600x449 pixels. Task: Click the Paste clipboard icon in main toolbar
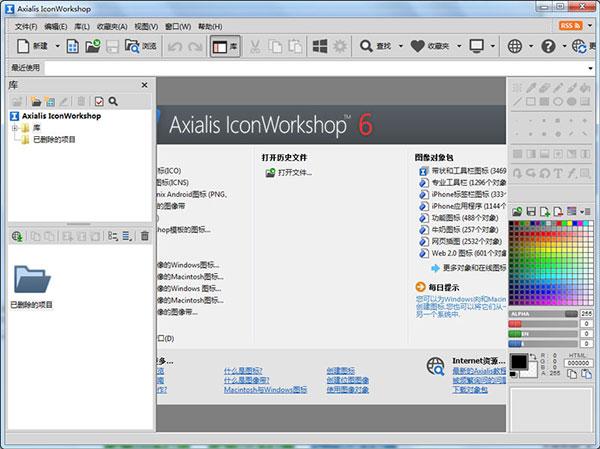(295, 47)
